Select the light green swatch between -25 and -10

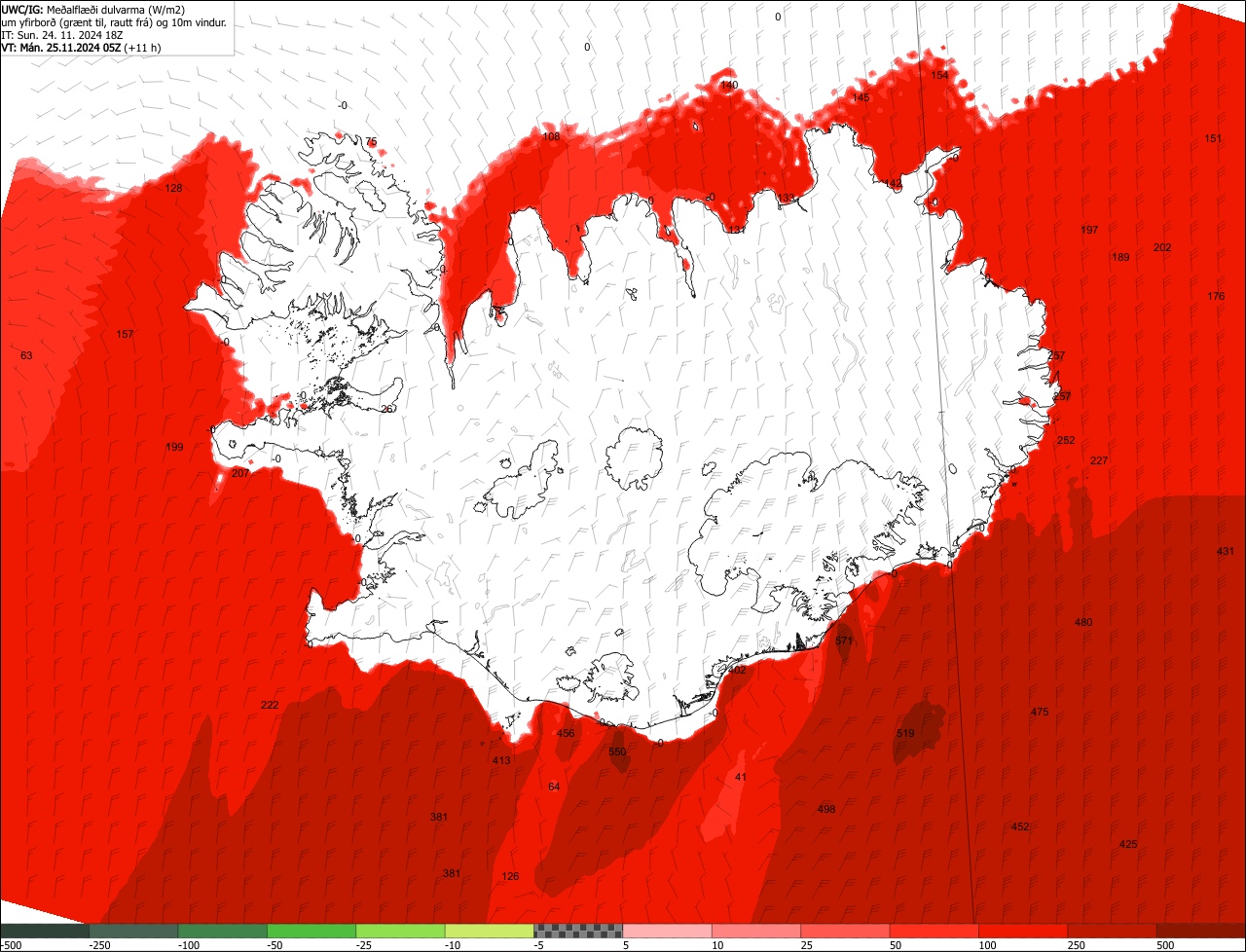(x=400, y=931)
